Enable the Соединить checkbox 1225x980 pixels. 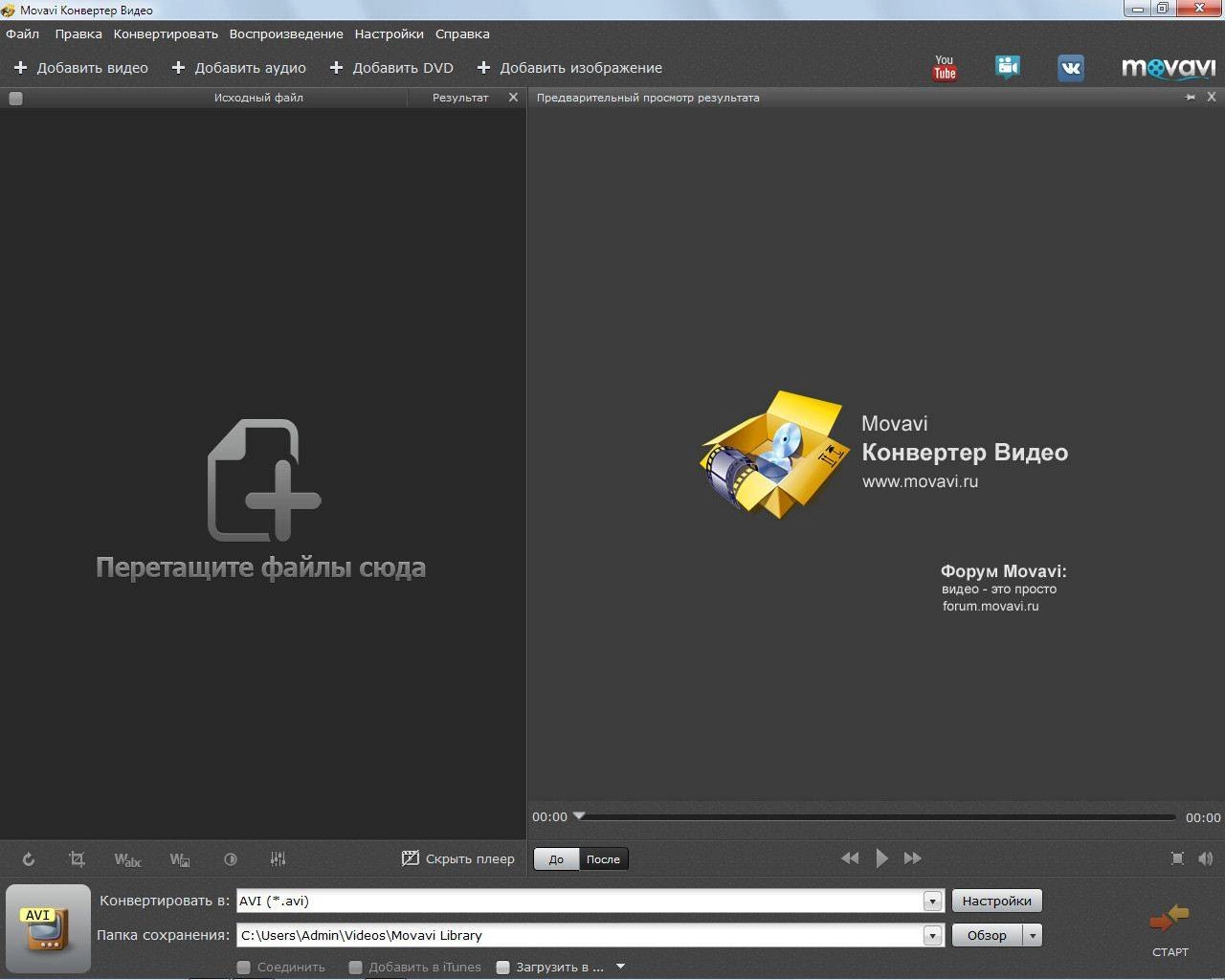pos(243,968)
